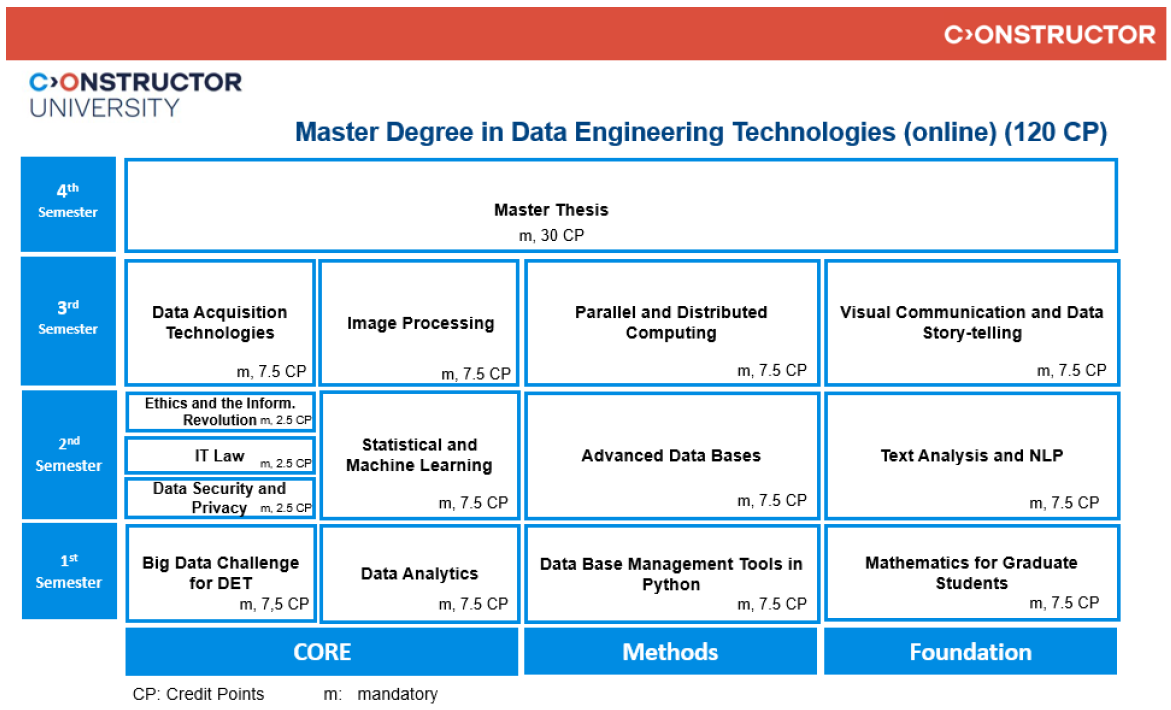This screenshot has height=710, width=1171.
Task: Select the Methods category label
Action: coord(670,652)
